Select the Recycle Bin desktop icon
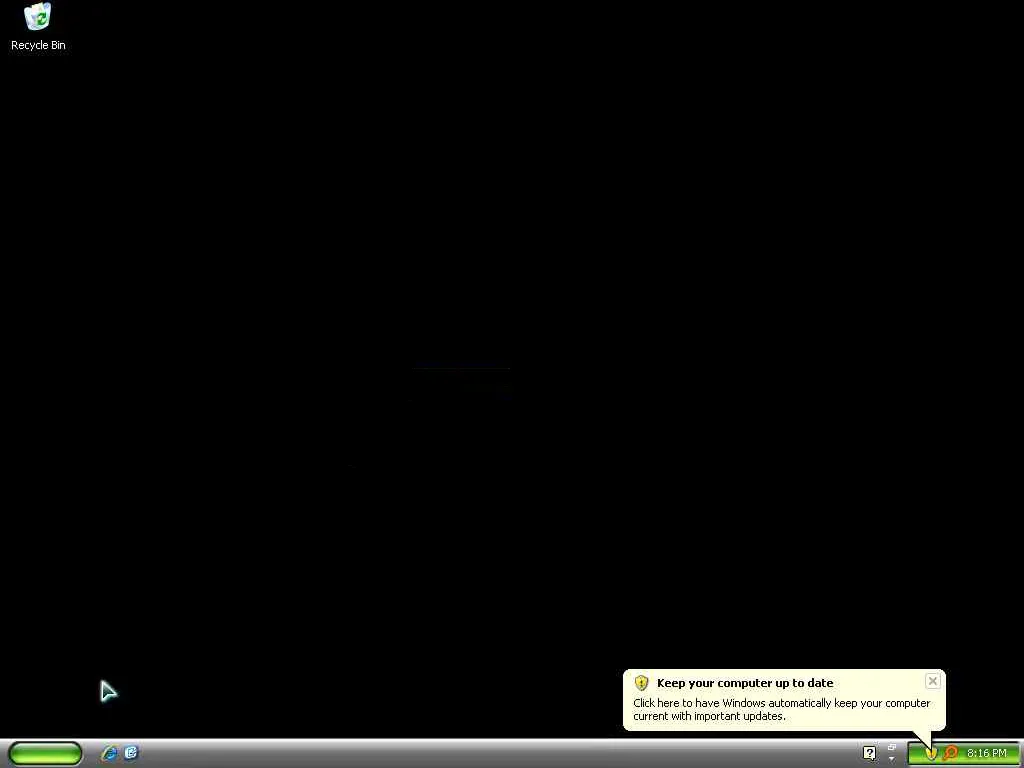The width and height of the screenshot is (1024, 768). pos(38,27)
